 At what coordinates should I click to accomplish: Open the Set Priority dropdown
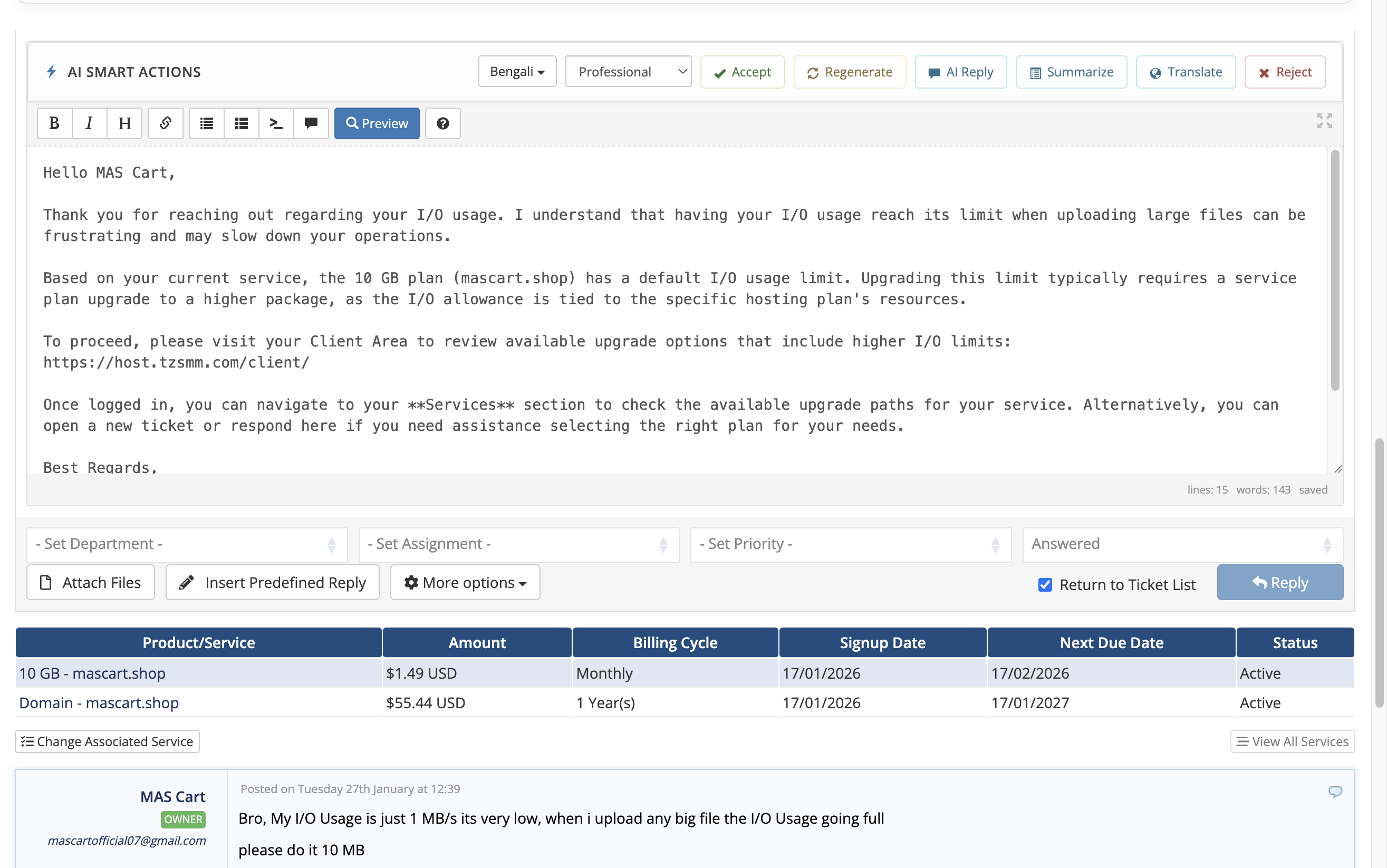[x=849, y=544]
